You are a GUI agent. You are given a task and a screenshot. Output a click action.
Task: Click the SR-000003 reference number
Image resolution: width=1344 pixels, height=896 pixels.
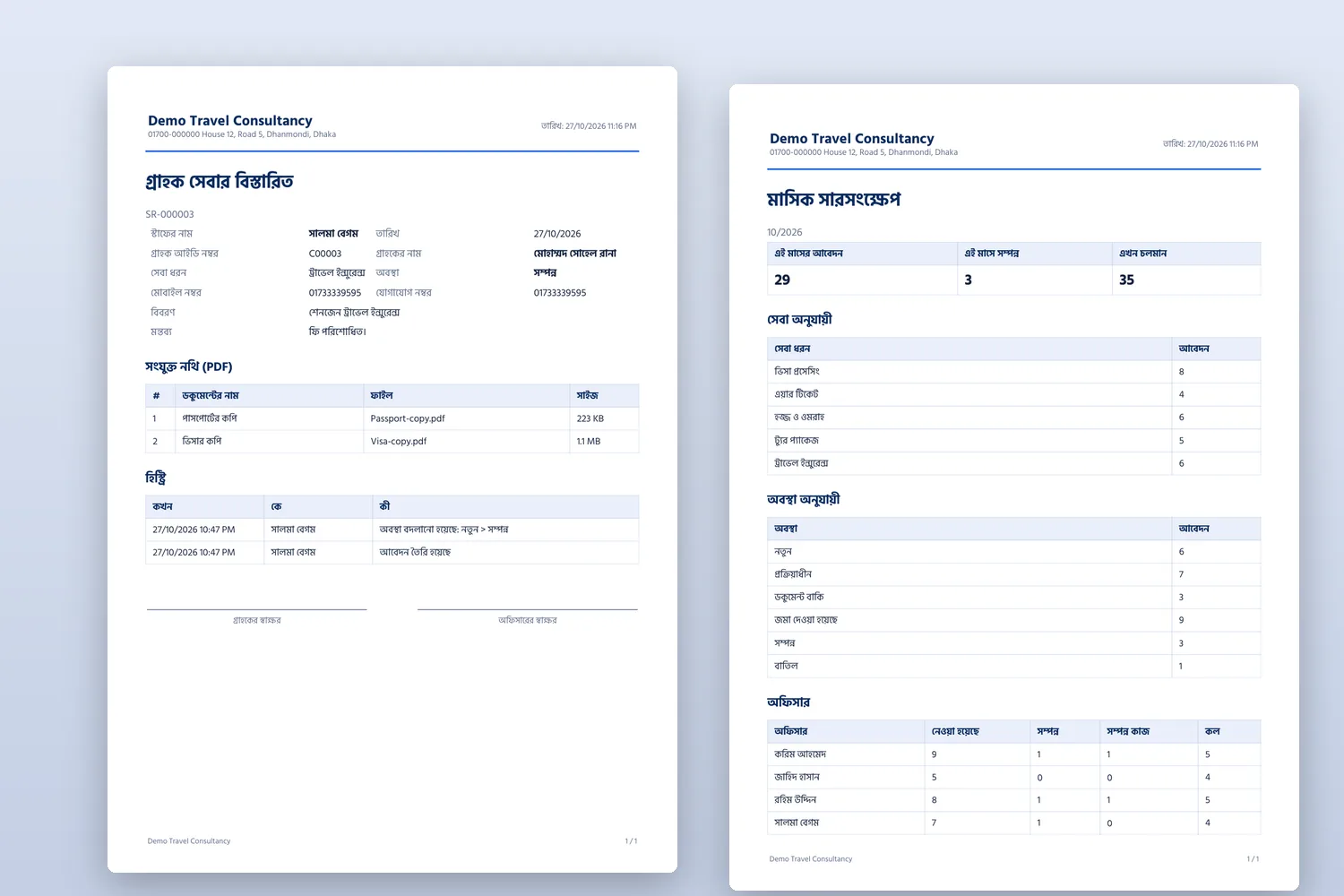(x=169, y=214)
